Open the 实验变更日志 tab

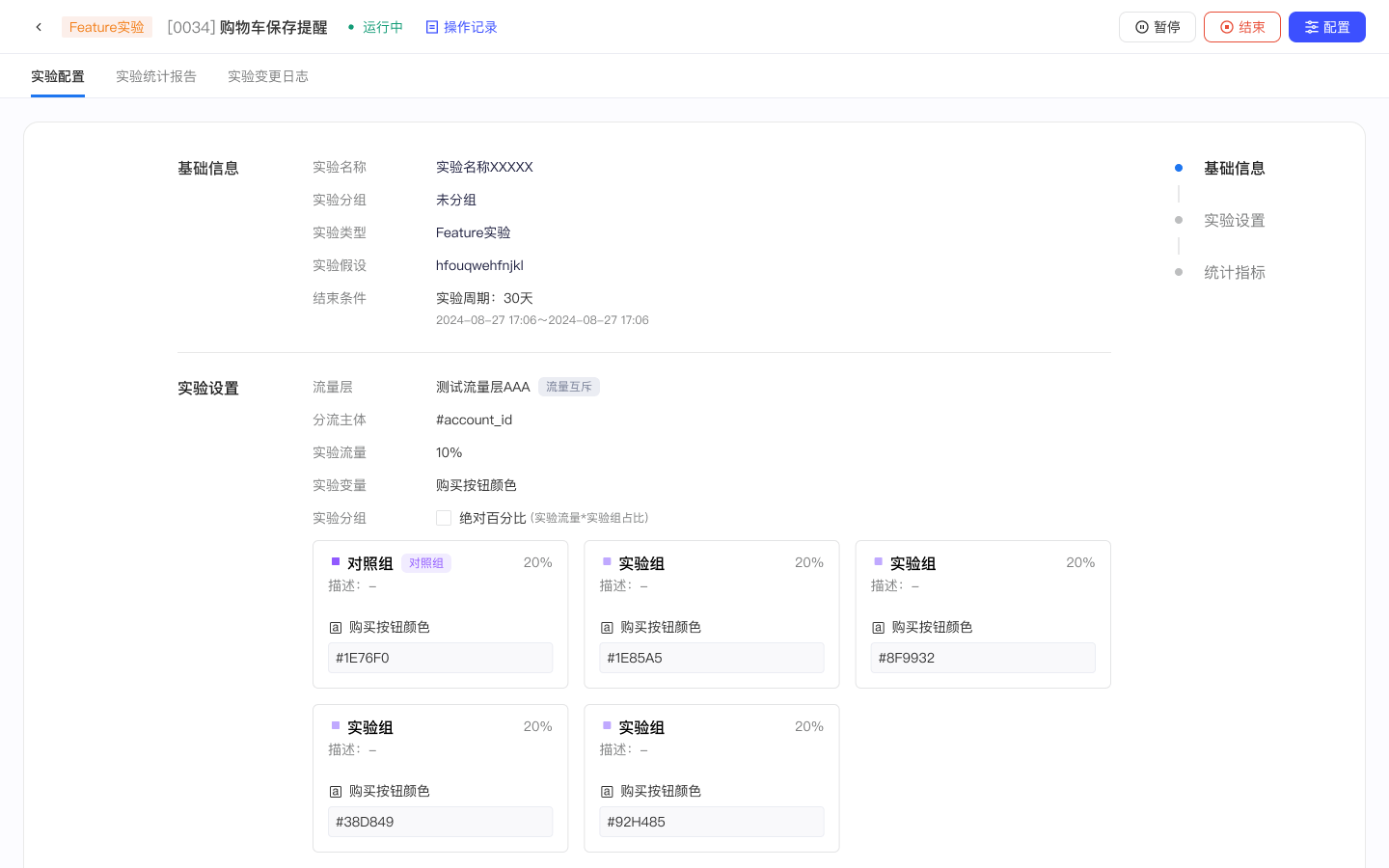268,76
